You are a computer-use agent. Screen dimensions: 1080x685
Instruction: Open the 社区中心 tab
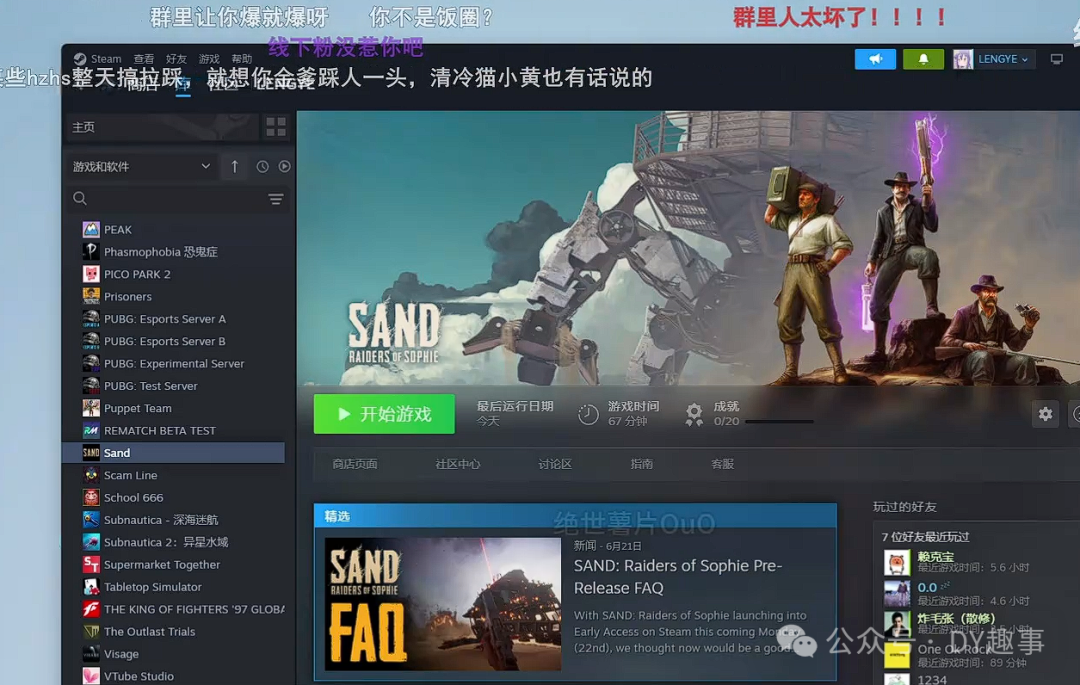coord(458,464)
